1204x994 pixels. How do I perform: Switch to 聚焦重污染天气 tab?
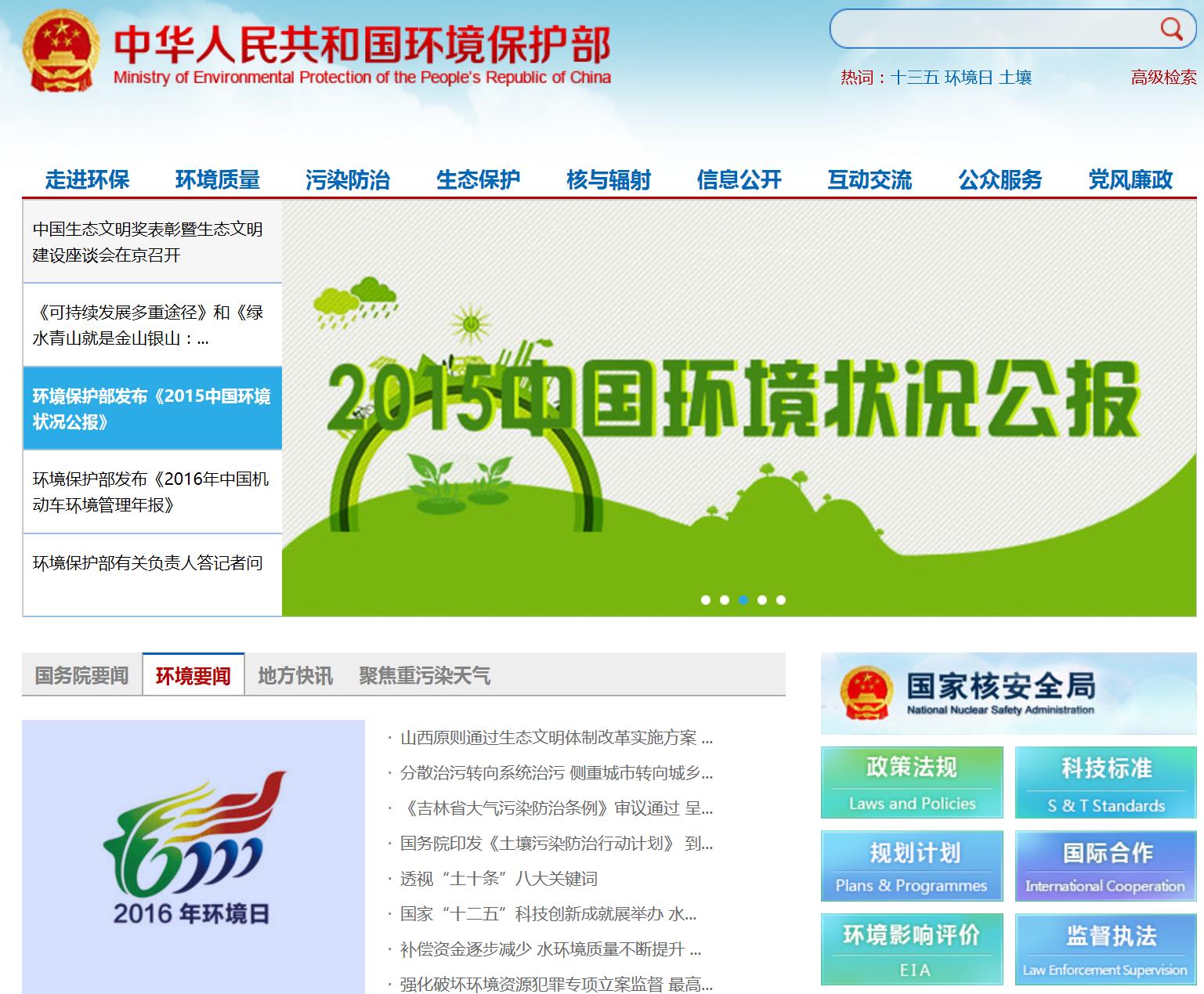425,675
